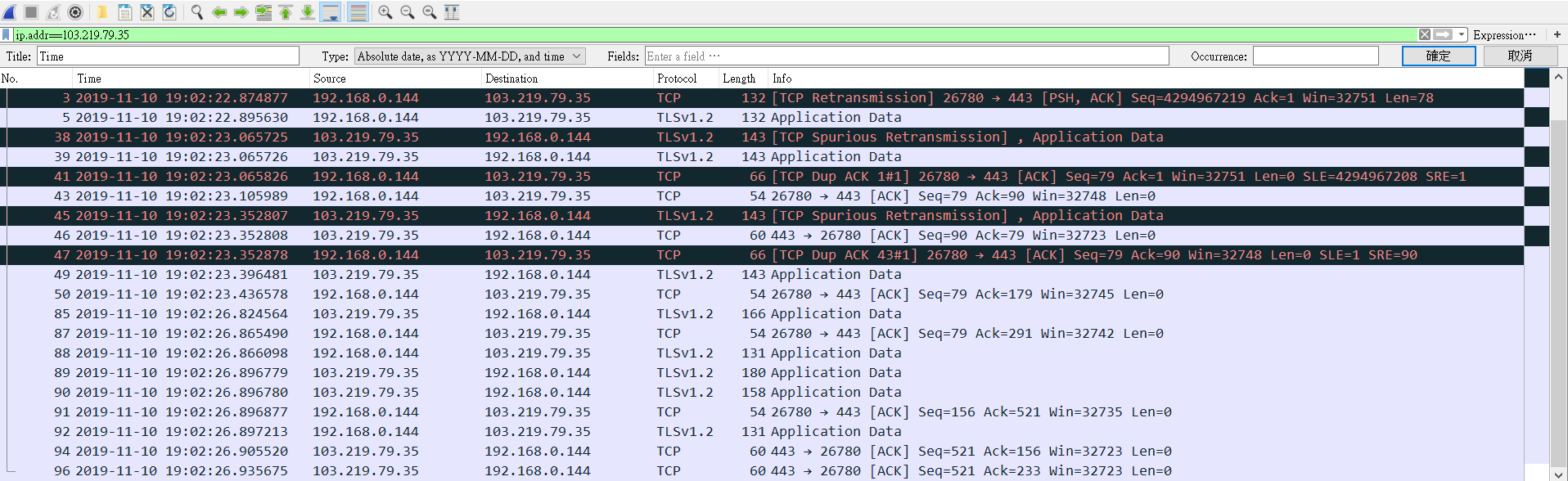This screenshot has width=1568, height=481.
Task: Zoom out the main window text
Action: click(408, 12)
